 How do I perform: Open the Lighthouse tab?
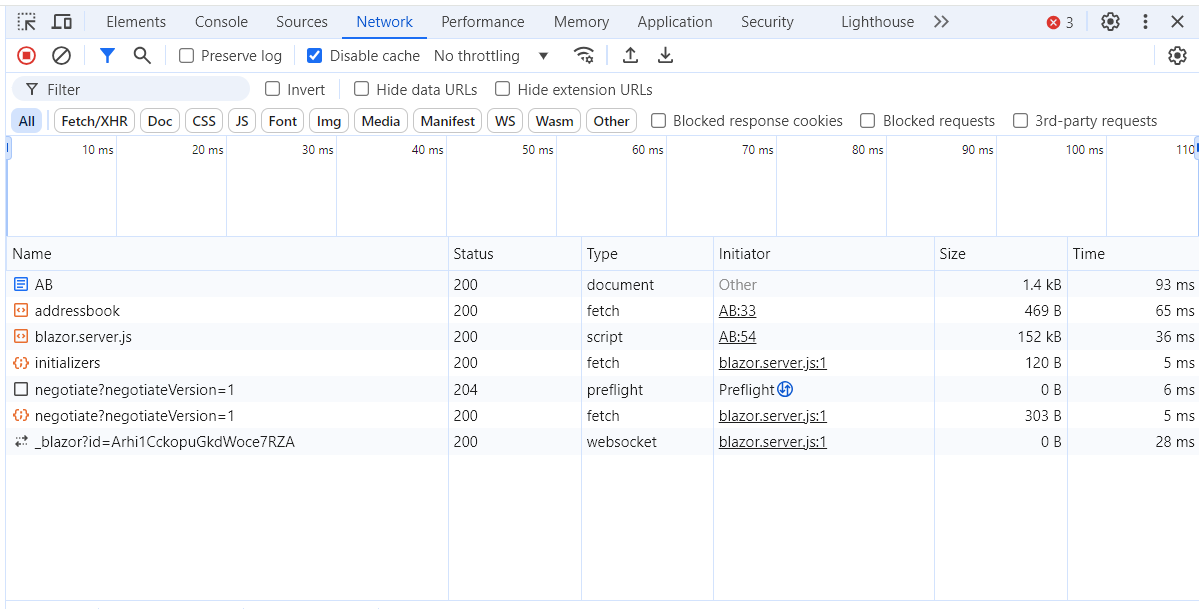(x=877, y=22)
